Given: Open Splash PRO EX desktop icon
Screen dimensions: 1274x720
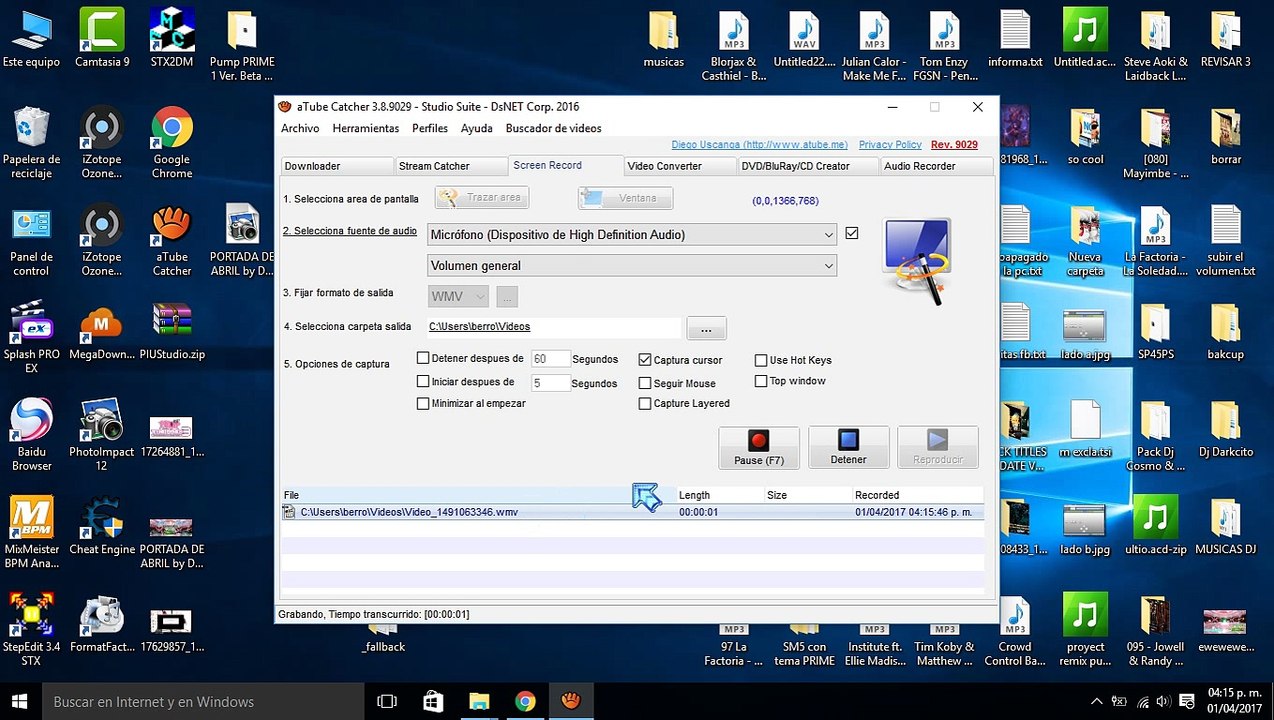Looking at the screenshot, I should (32, 337).
